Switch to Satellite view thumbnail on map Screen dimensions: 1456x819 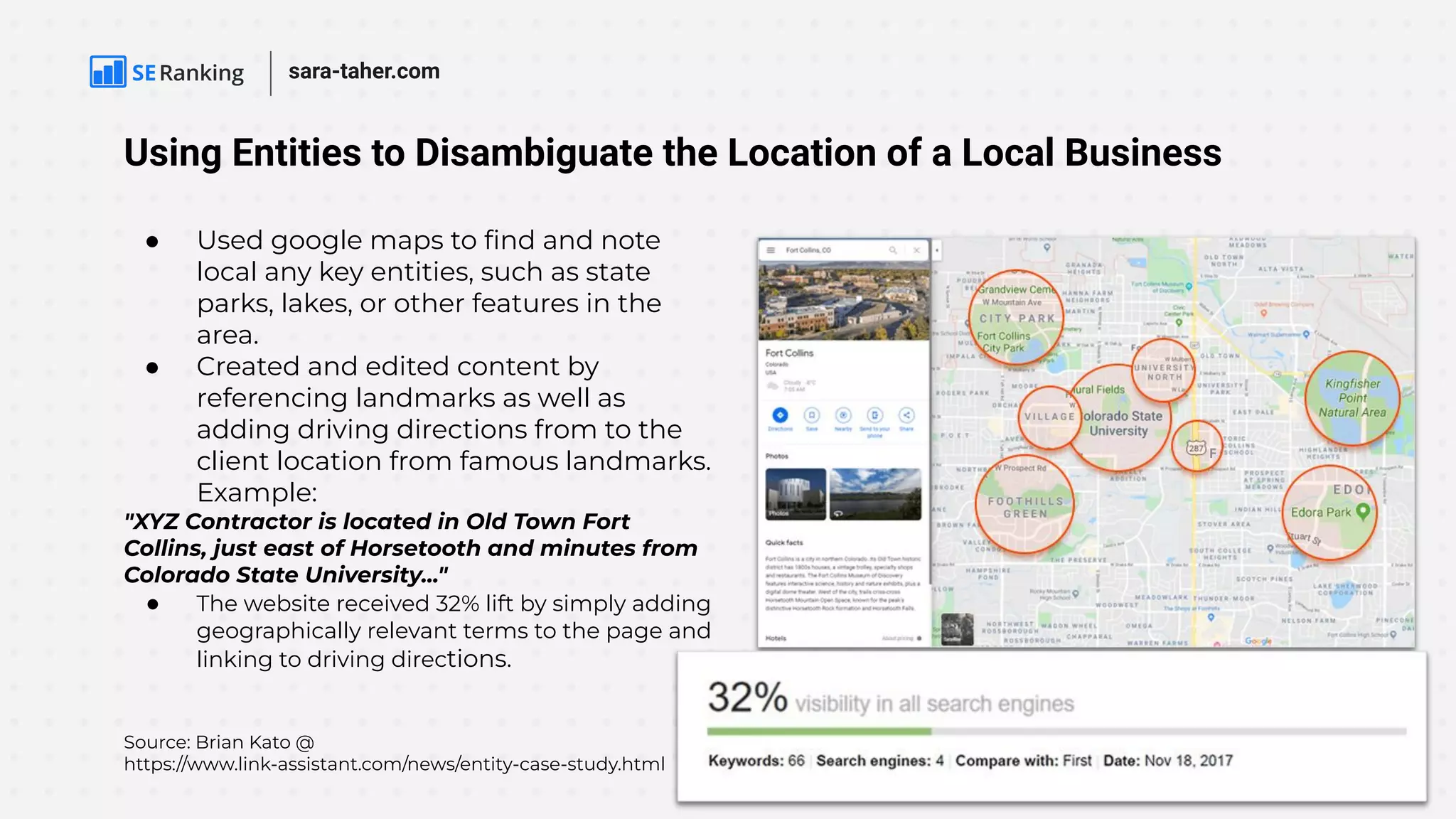click(957, 630)
